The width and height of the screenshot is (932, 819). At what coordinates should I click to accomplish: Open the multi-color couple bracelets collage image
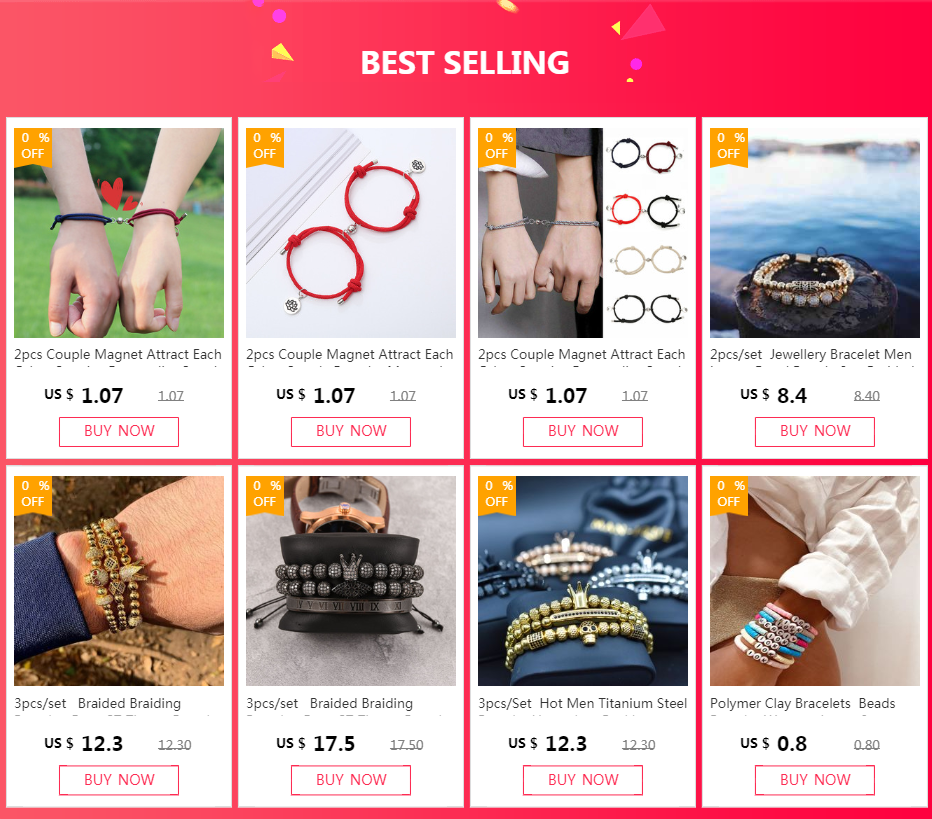click(x=582, y=233)
